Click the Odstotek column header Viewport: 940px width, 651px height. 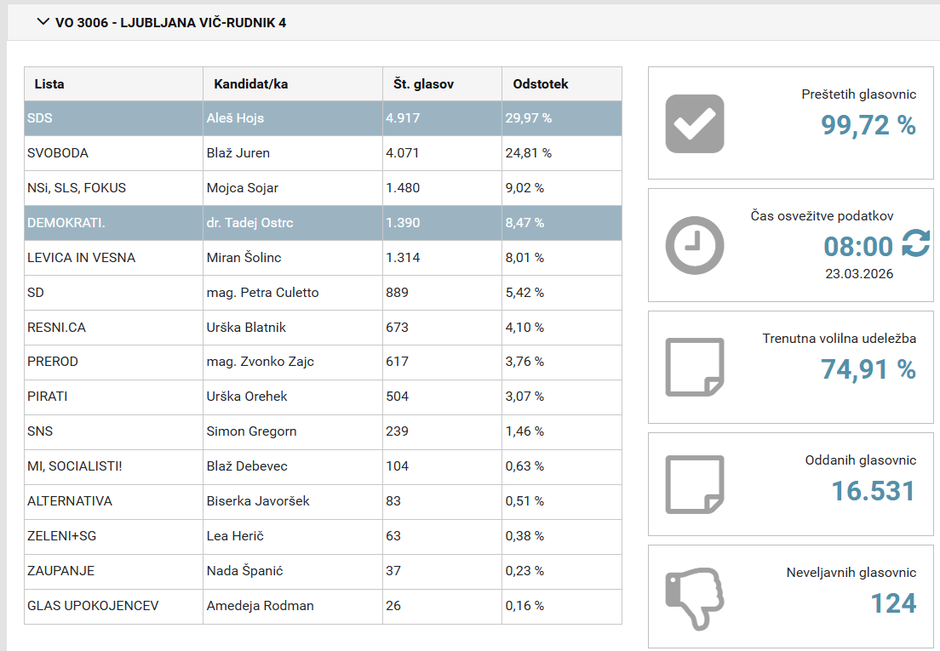point(540,84)
